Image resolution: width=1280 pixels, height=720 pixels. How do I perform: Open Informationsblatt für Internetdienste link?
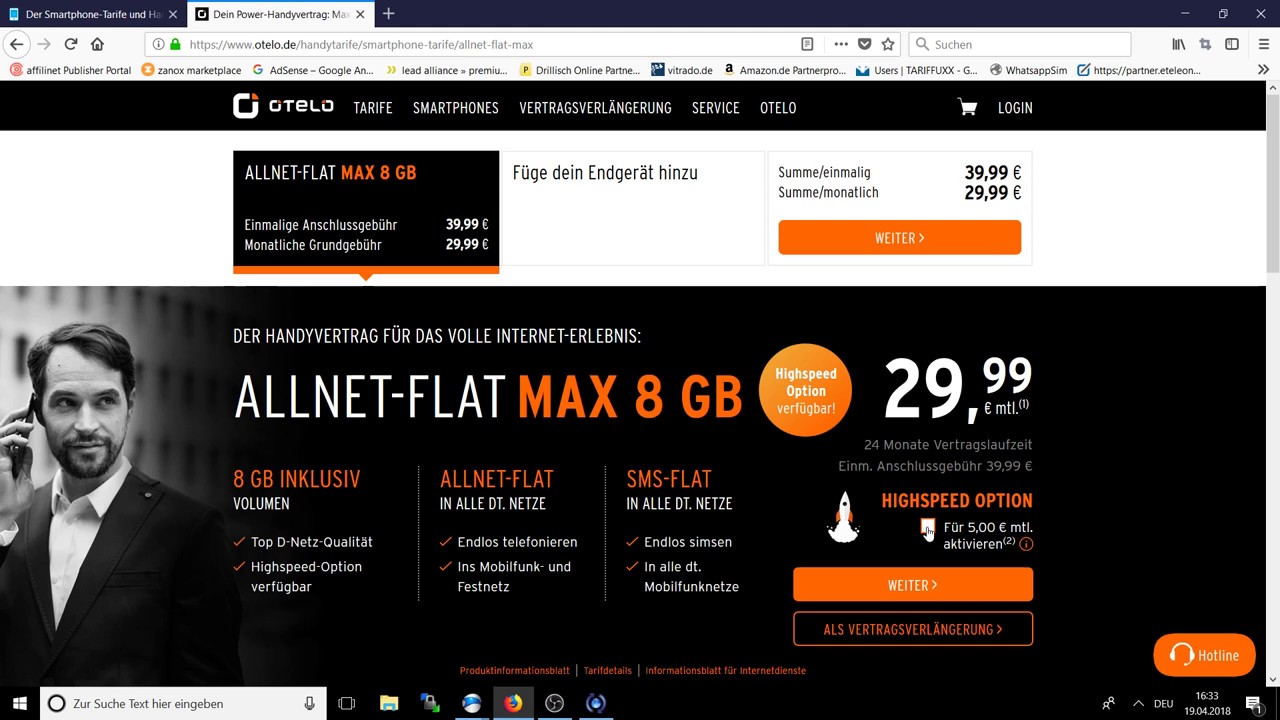[x=726, y=671]
